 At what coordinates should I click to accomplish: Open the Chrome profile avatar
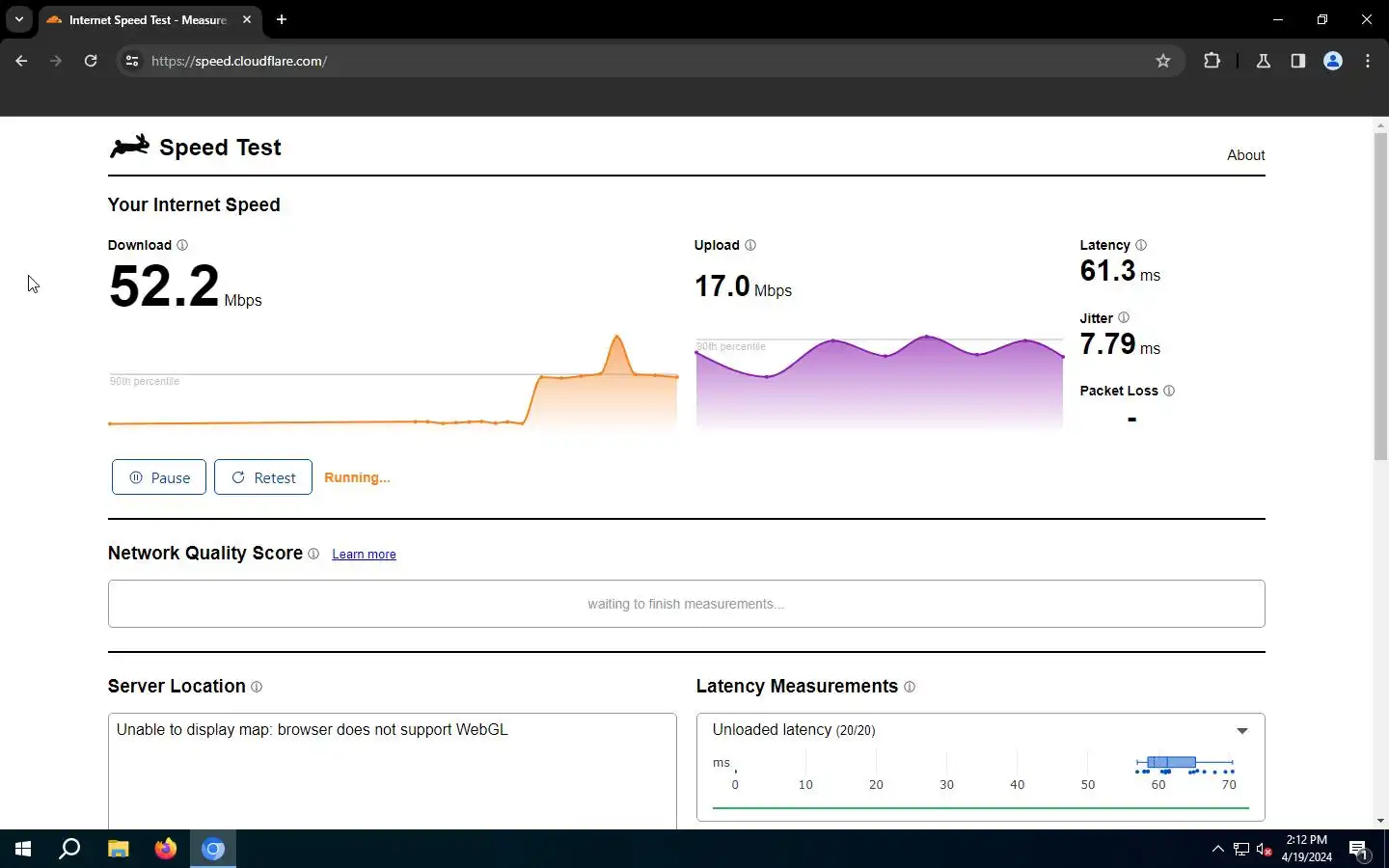pos(1333,61)
